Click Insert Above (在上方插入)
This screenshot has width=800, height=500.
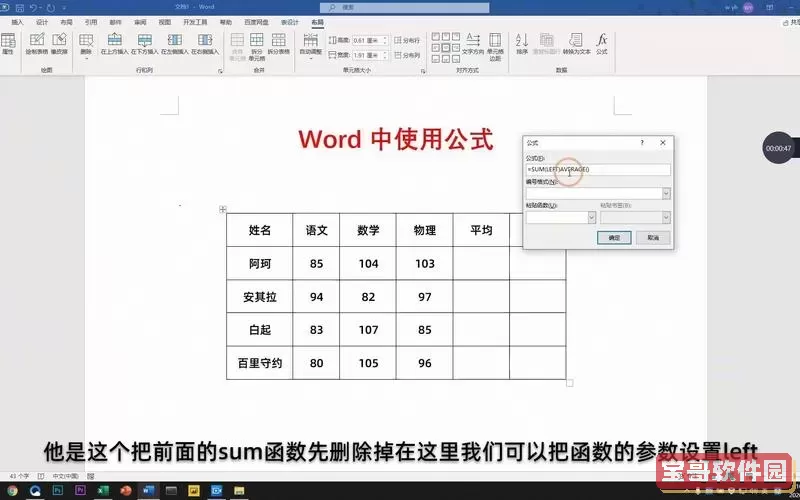pyautogui.click(x=114, y=44)
